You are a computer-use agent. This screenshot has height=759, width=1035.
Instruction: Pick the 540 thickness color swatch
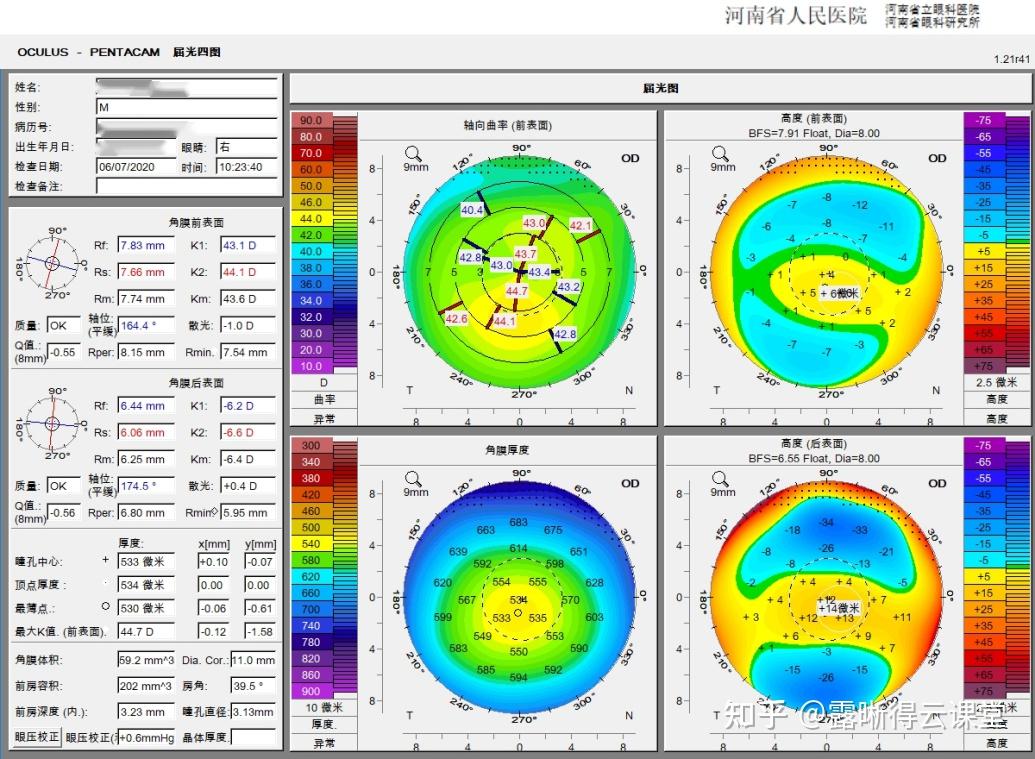point(312,544)
